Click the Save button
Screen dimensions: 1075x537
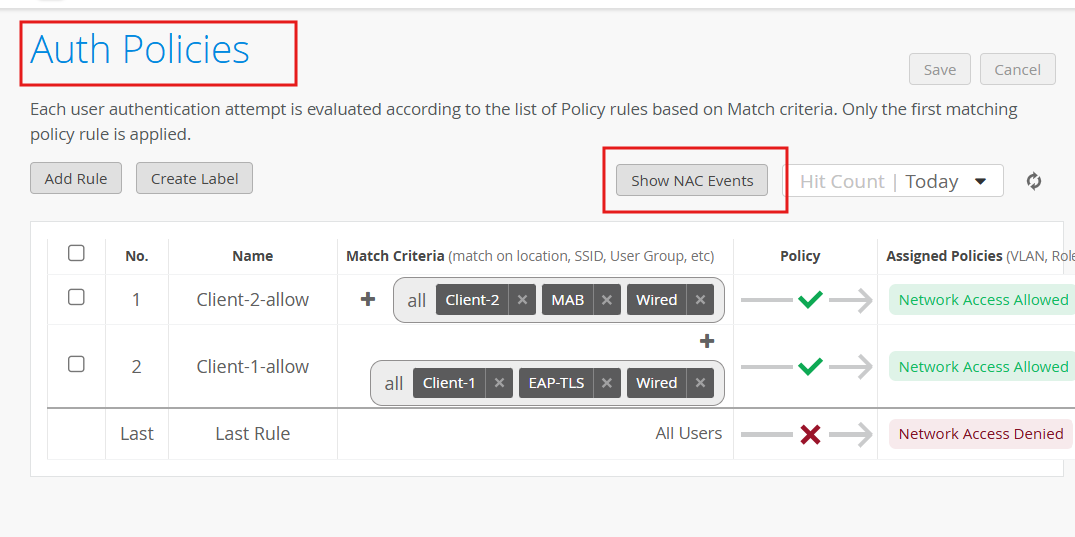(x=940, y=69)
